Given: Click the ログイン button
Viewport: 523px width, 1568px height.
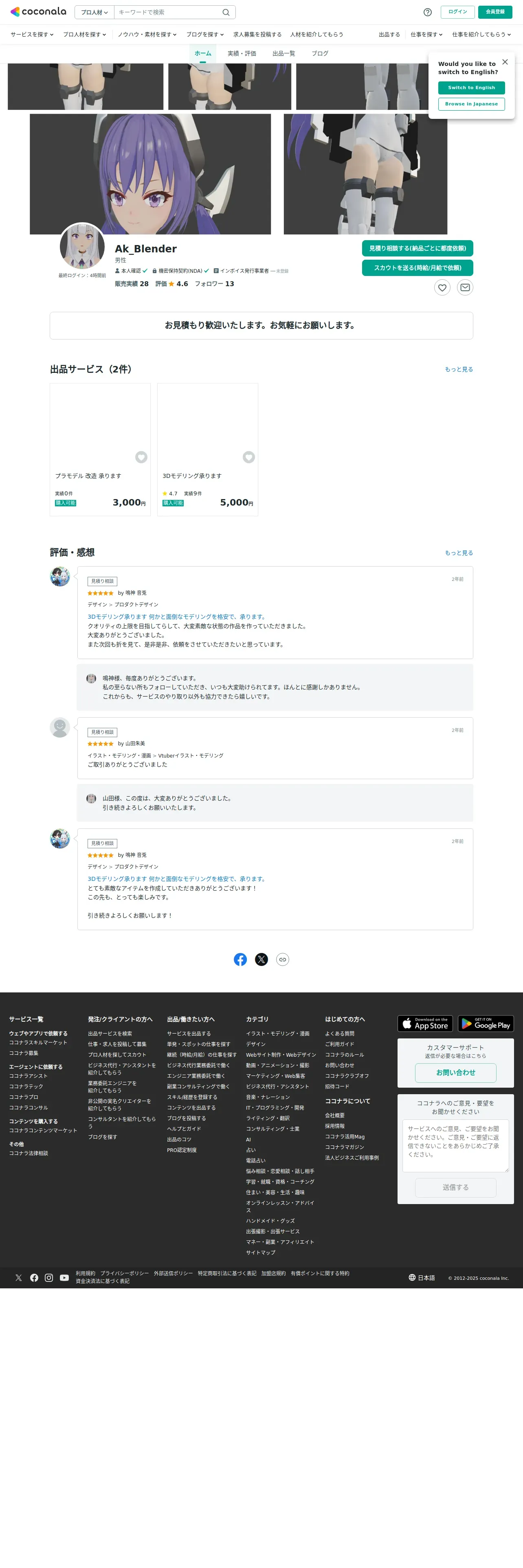Looking at the screenshot, I should coord(458,12).
